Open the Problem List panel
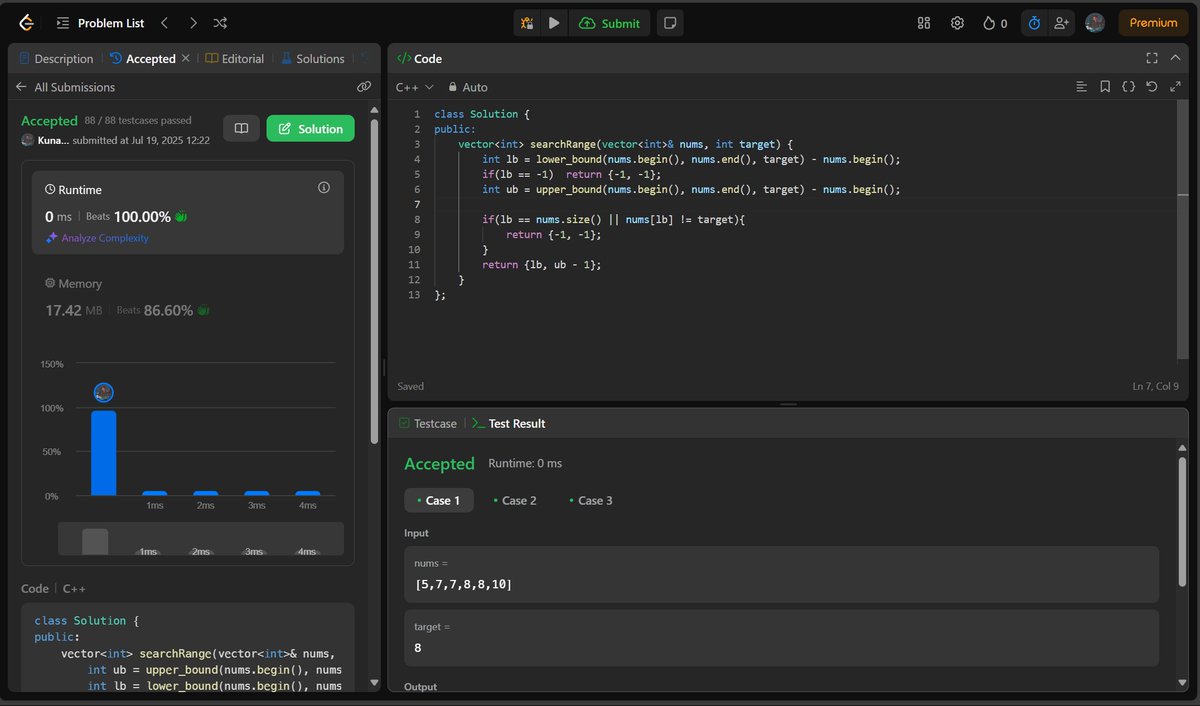 click(x=101, y=22)
